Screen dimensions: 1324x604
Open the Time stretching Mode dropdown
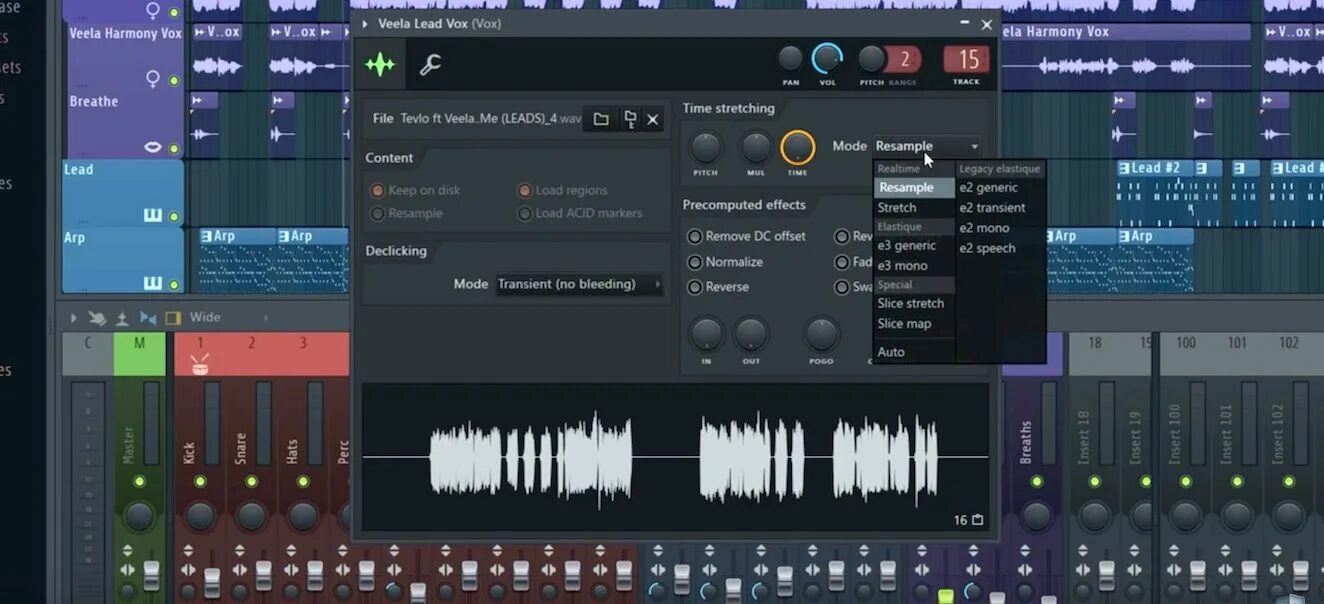tap(927, 146)
